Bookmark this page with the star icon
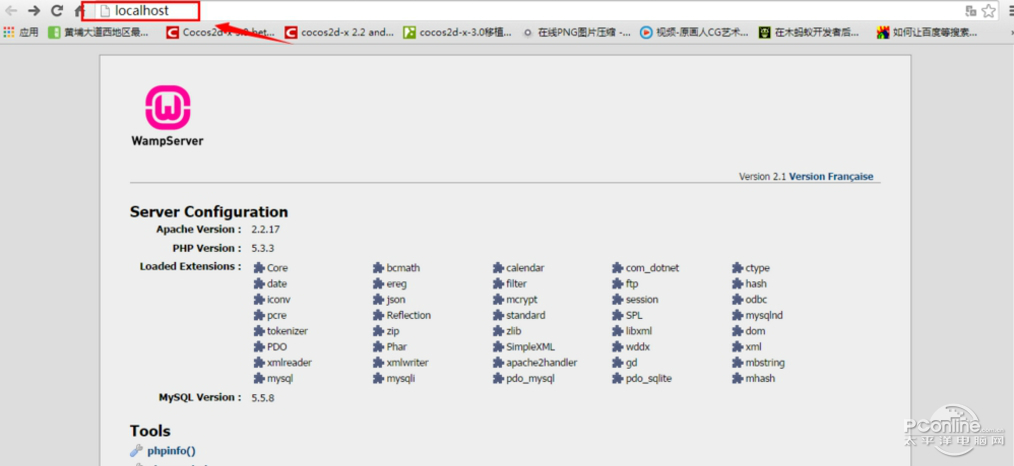Screen dimensions: 1014x466 989,10
